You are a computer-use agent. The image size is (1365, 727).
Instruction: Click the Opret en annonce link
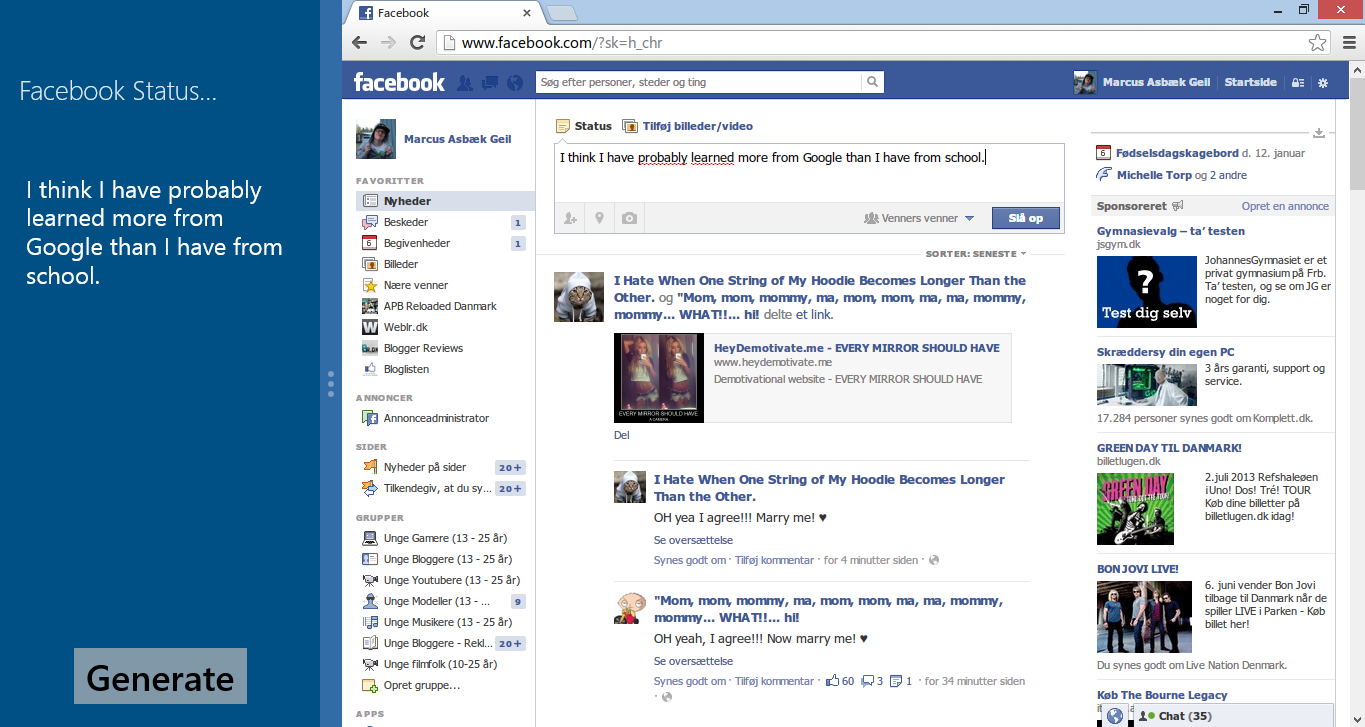[x=1285, y=206]
